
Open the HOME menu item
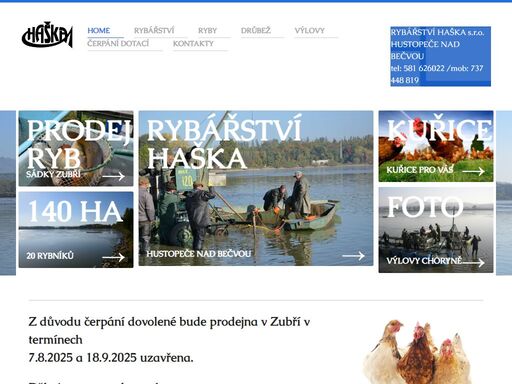(x=99, y=30)
